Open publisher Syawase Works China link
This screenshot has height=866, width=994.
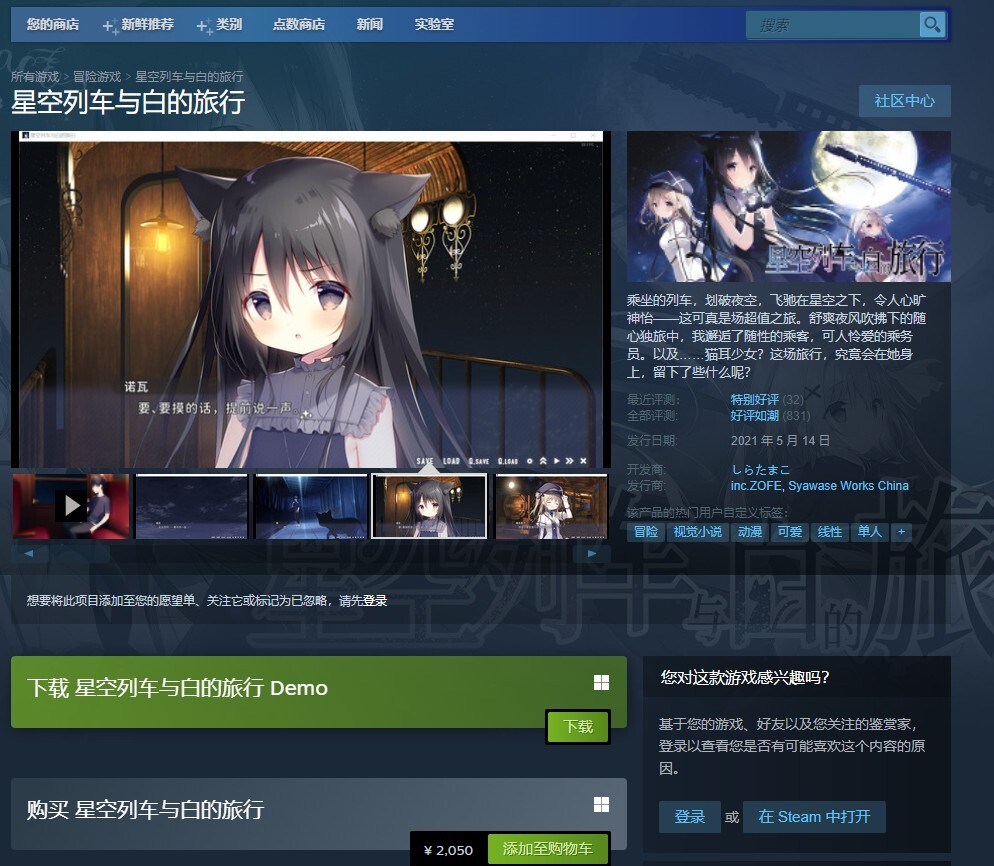[848, 486]
